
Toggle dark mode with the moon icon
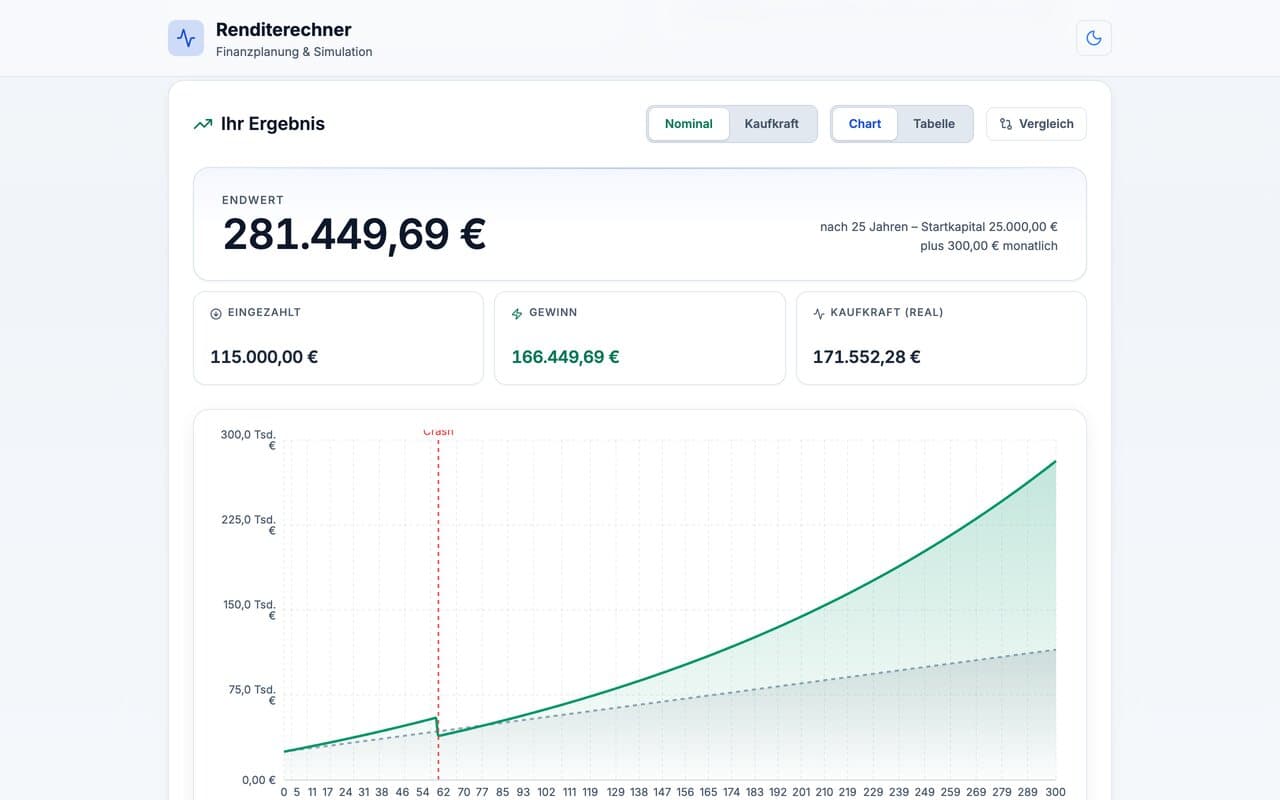1094,38
